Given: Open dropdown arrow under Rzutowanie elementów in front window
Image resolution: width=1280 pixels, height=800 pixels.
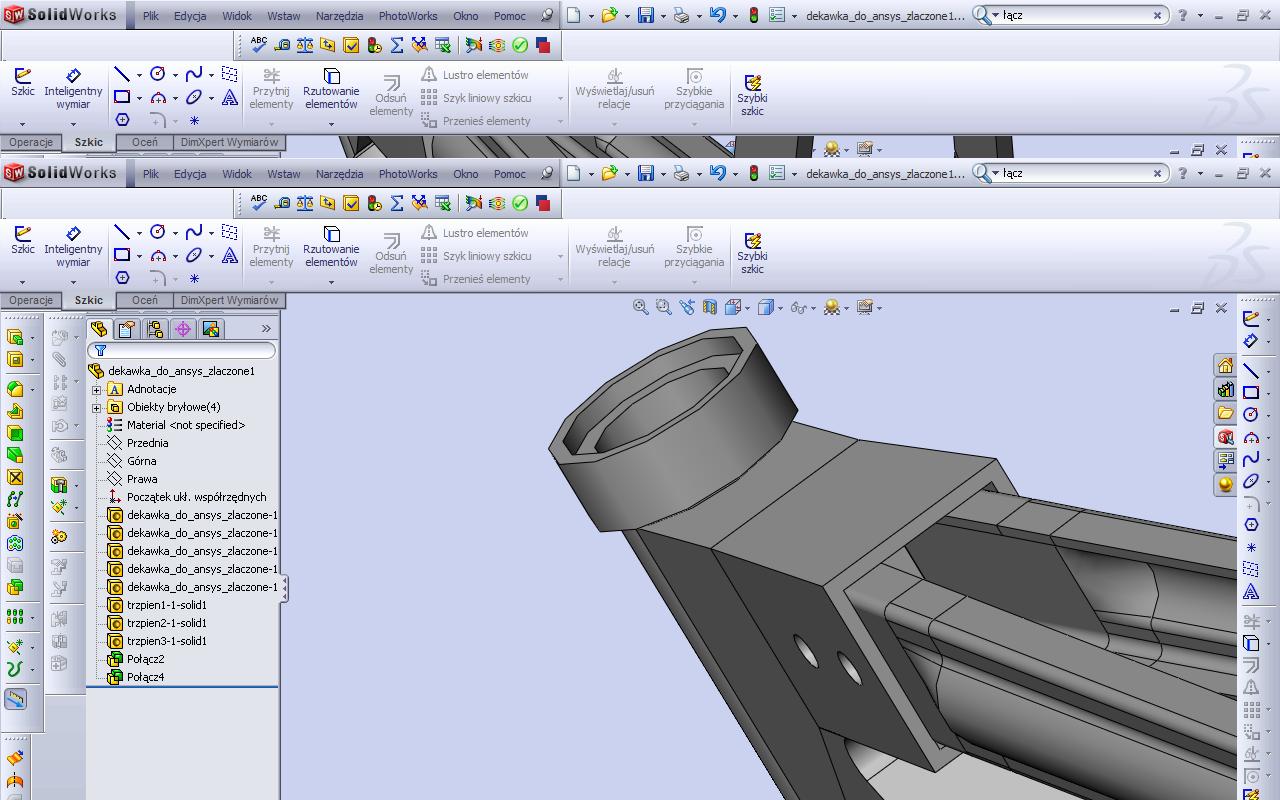Looking at the screenshot, I should tap(331, 282).
